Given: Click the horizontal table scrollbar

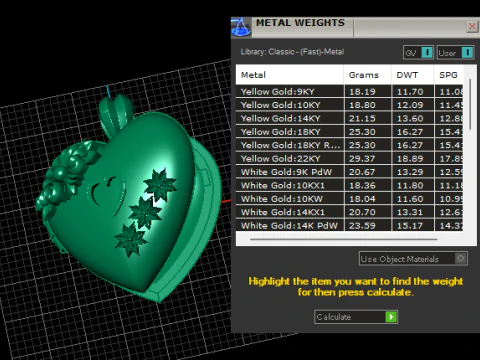Looking at the screenshot, I should 343,239.
